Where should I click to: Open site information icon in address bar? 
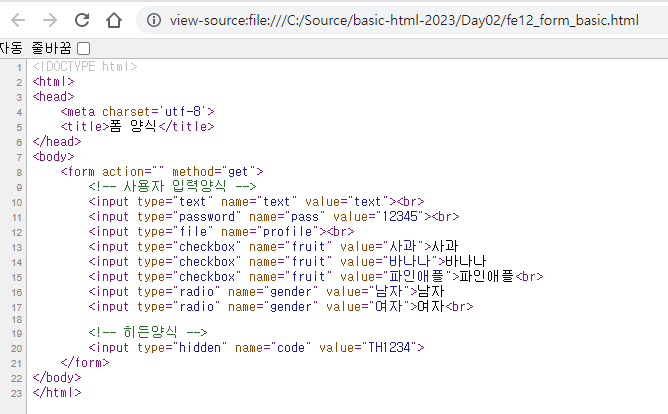pyautogui.click(x=154, y=20)
